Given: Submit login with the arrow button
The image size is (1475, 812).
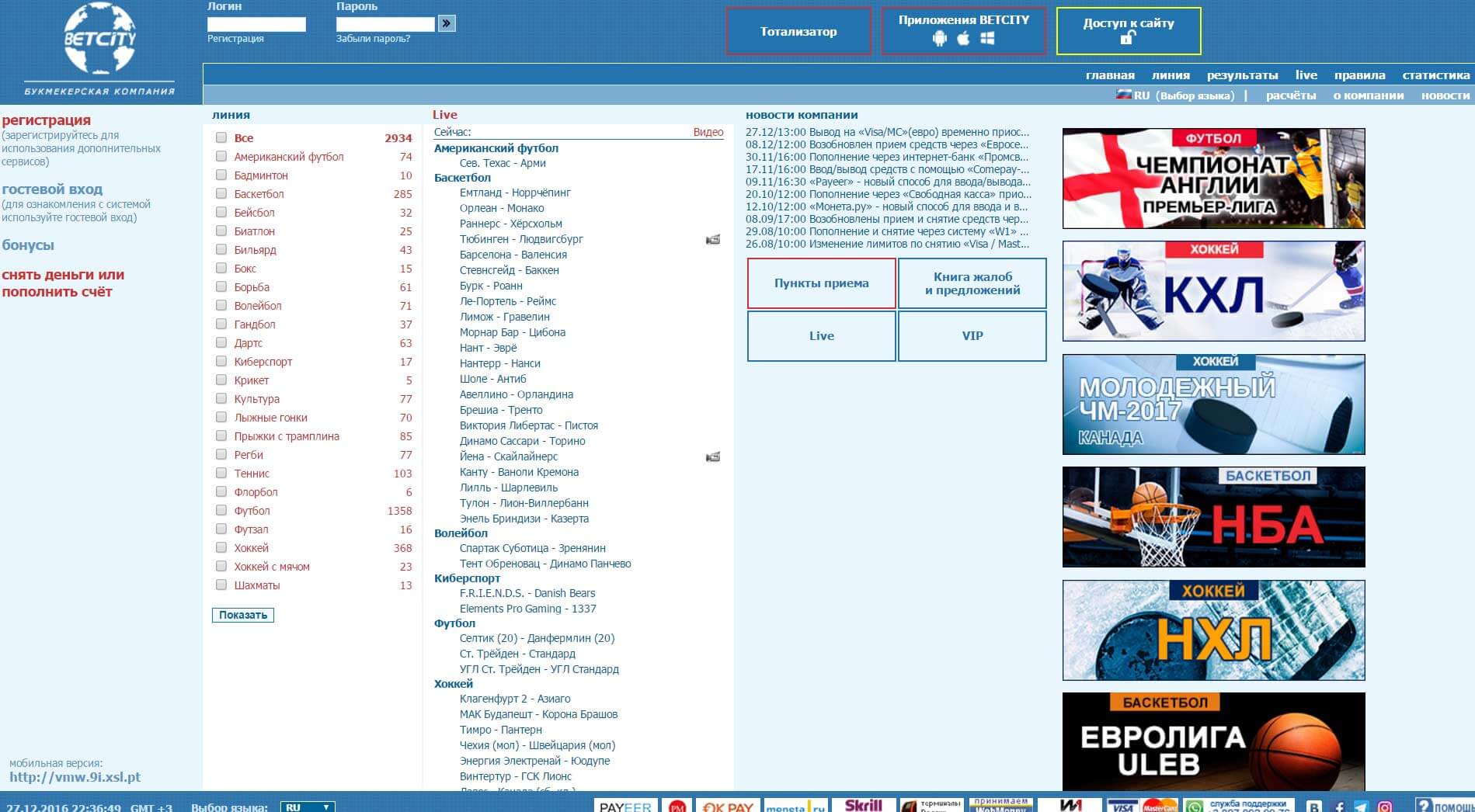Looking at the screenshot, I should pyautogui.click(x=447, y=23).
